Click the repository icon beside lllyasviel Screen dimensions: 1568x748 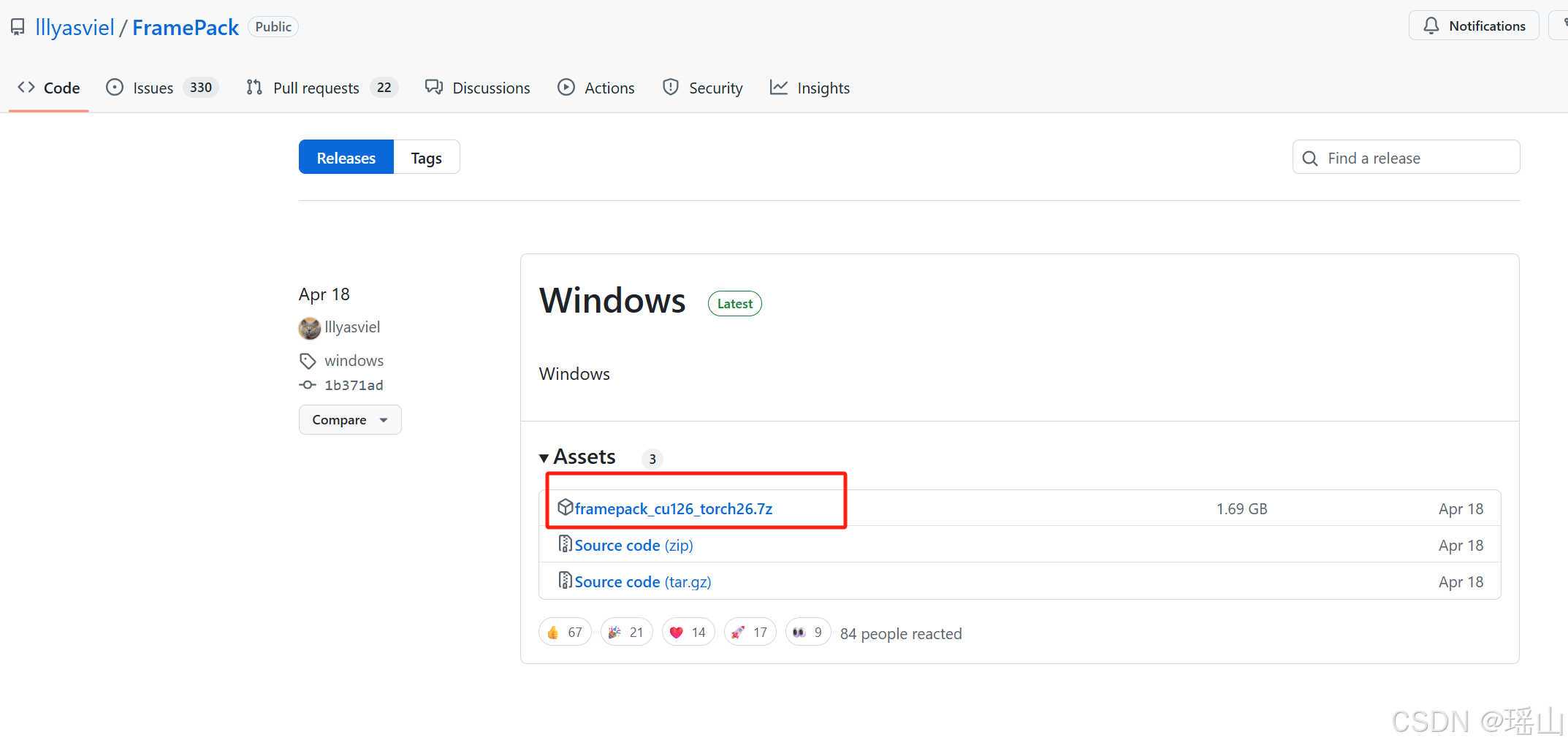click(18, 28)
